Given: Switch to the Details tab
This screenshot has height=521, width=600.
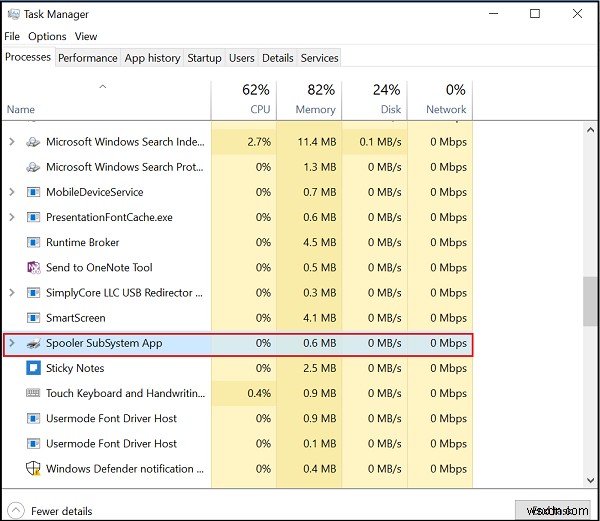Looking at the screenshot, I should coord(277,58).
